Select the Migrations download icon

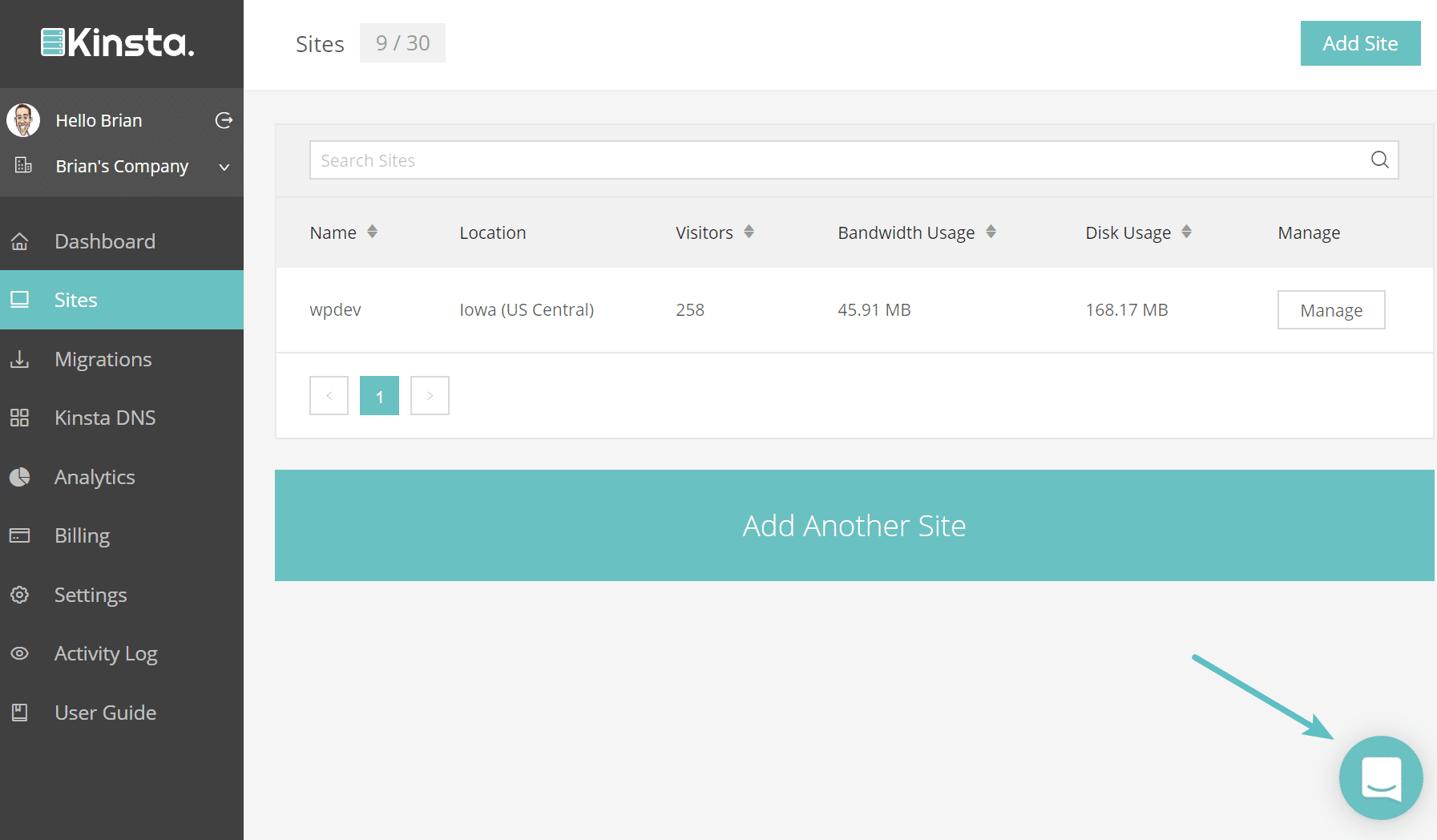19,359
